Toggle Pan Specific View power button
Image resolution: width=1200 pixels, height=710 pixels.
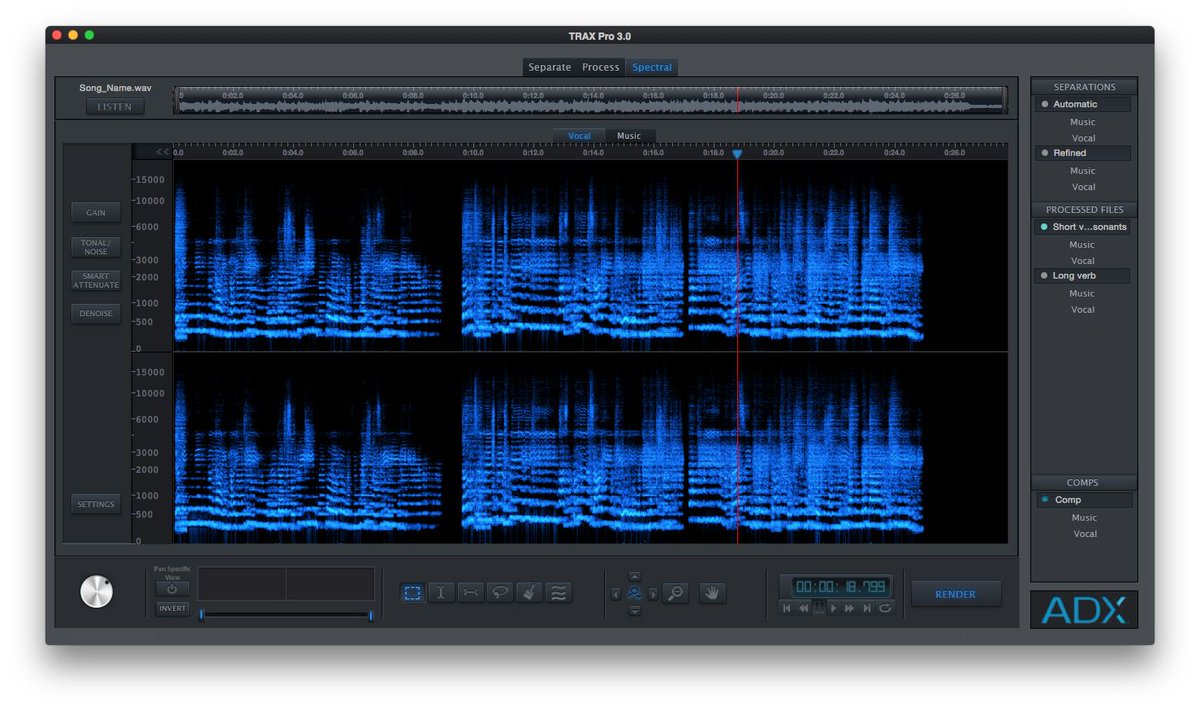click(x=172, y=589)
